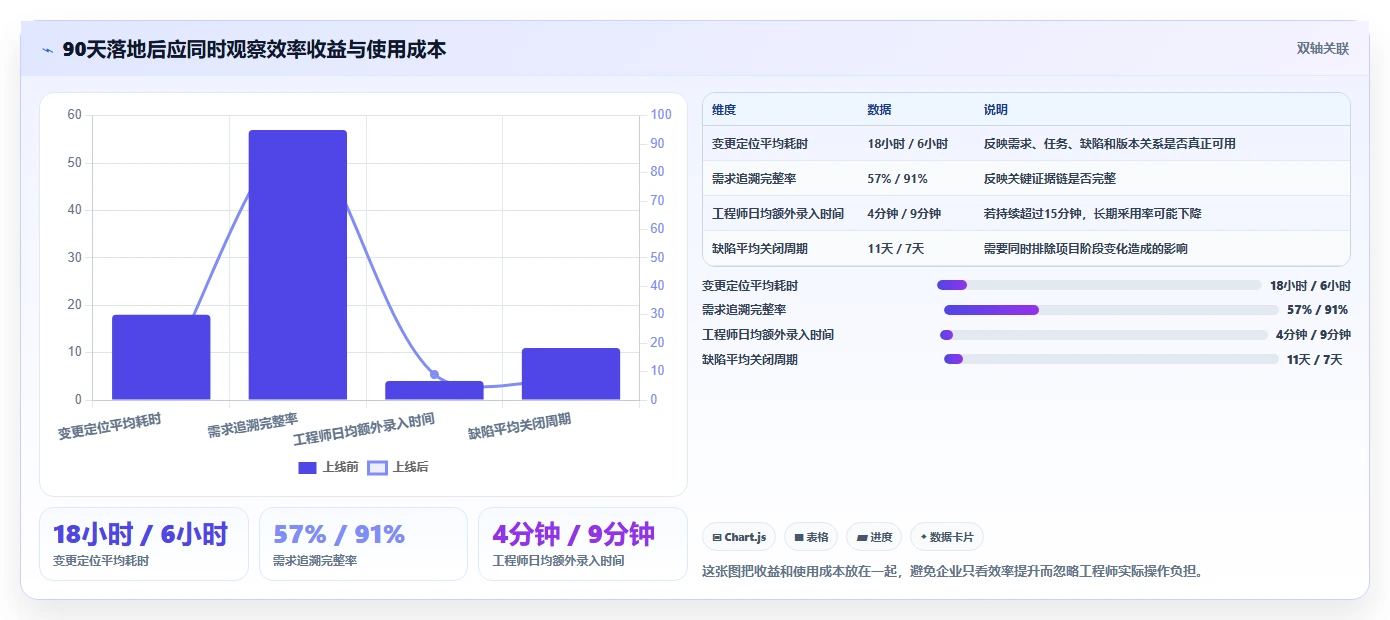The image size is (1390, 620).
Task: Click the 双轴关联 tag in the header
Action: pos(1323,49)
